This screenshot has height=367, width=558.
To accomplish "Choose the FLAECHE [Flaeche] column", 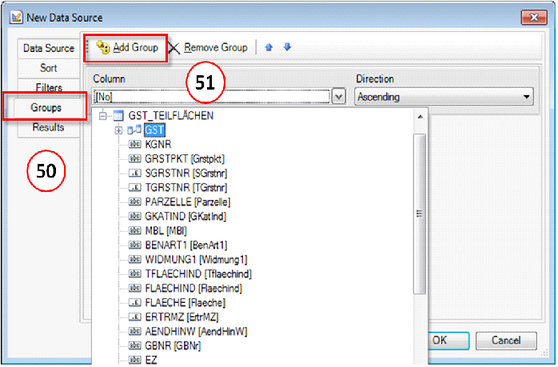I will coord(185,303).
